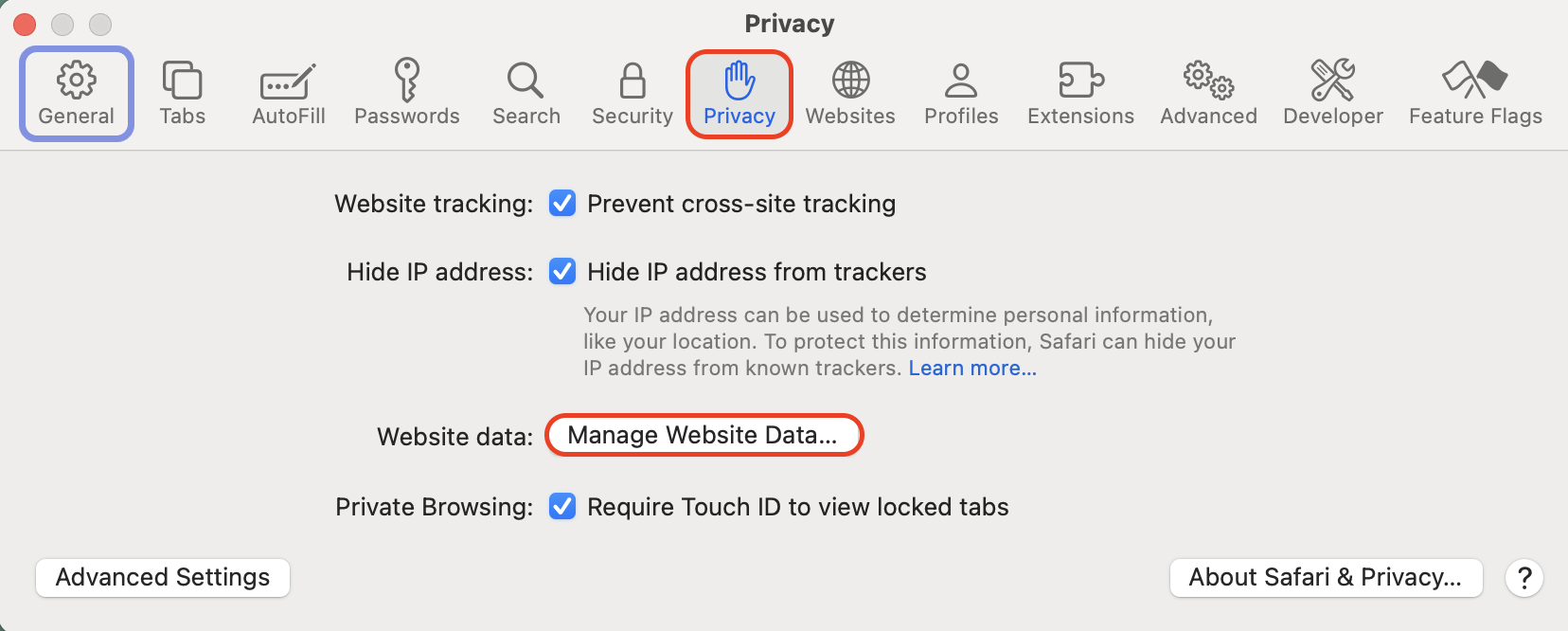Image resolution: width=1568 pixels, height=631 pixels.
Task: Switch to the General tab
Action: point(76,92)
